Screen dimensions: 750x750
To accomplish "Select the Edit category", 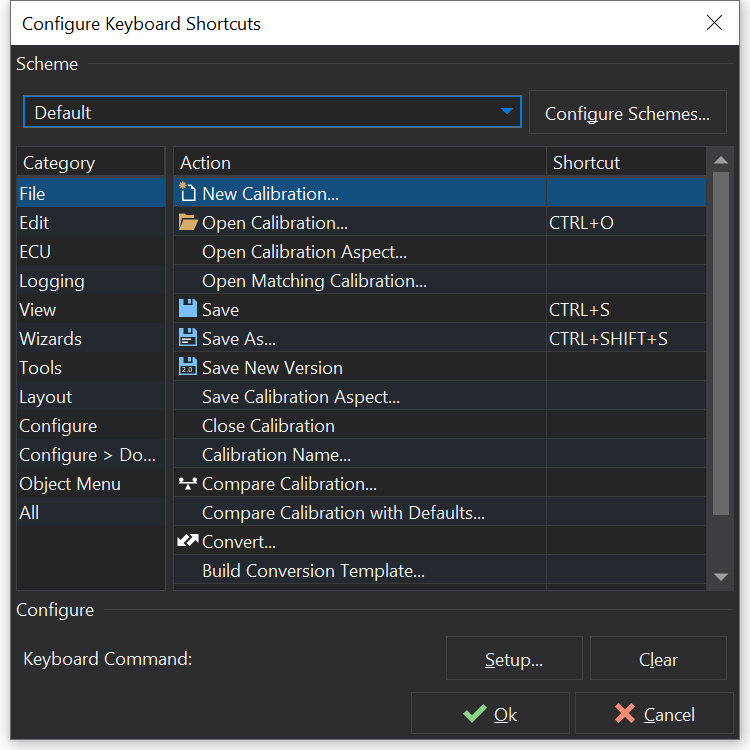I will (x=34, y=223).
